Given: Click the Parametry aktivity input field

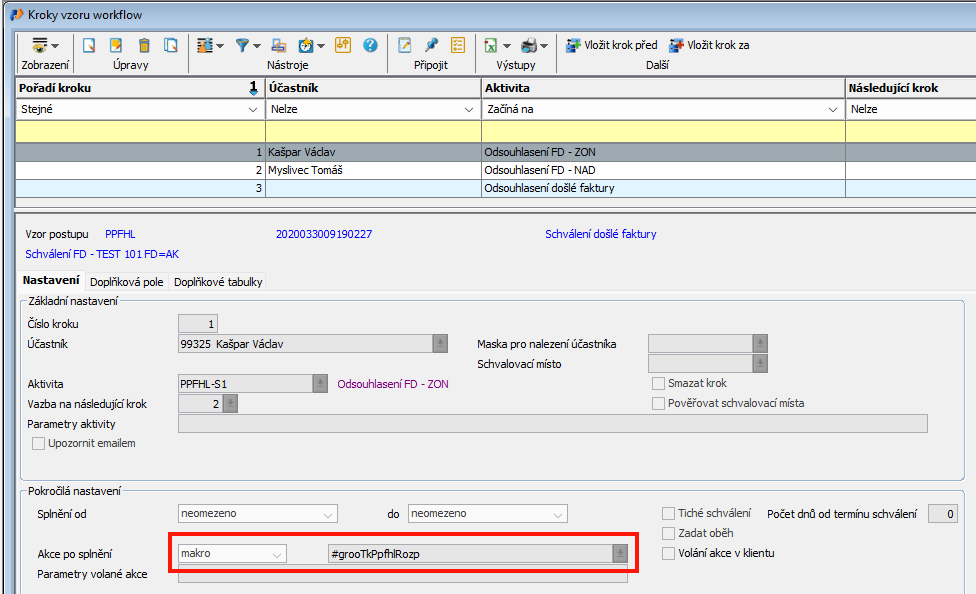Looking at the screenshot, I should coord(552,424).
